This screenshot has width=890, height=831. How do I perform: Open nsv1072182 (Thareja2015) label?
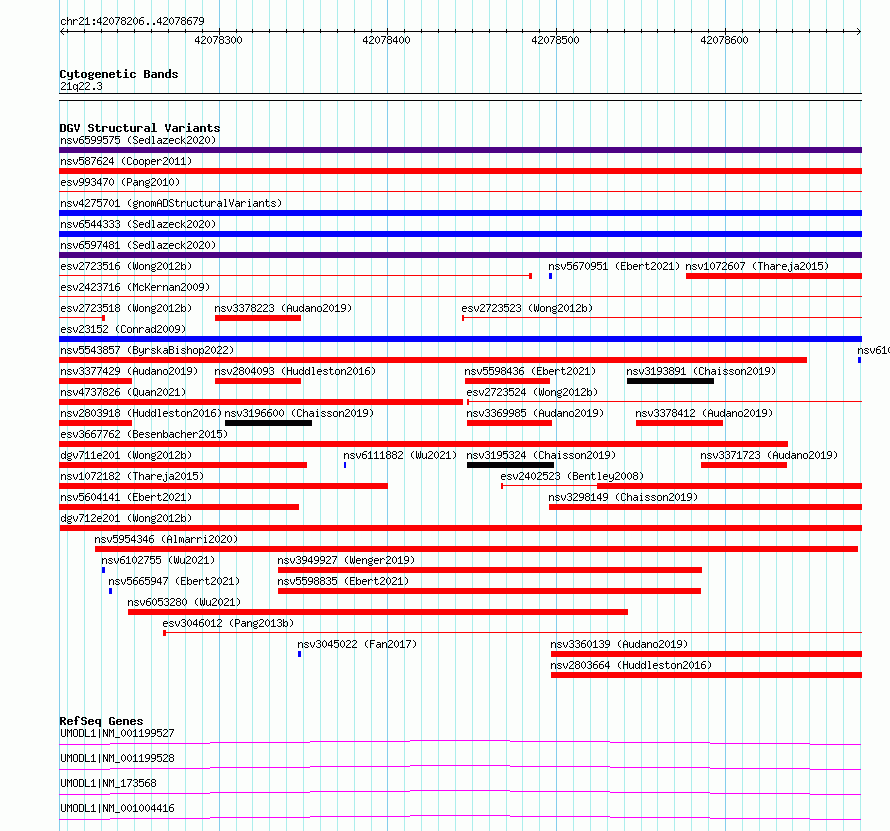coord(132,476)
